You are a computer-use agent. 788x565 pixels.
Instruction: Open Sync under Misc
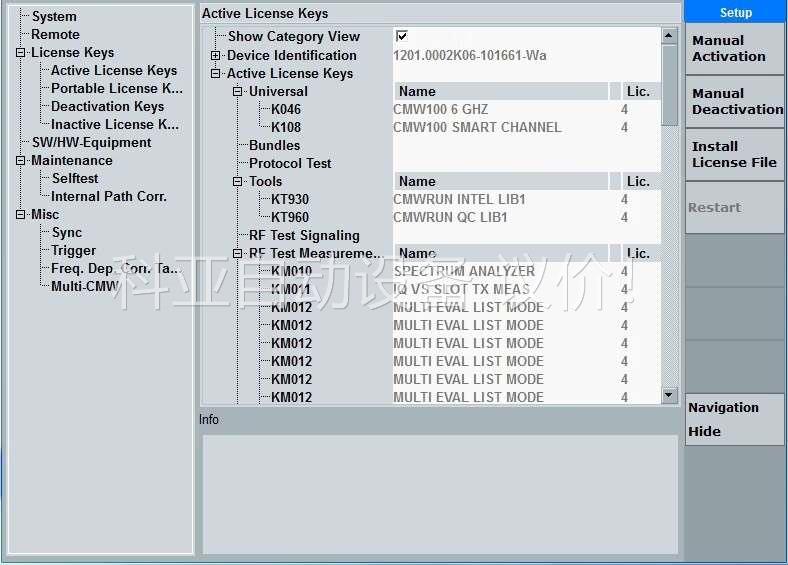(67, 233)
